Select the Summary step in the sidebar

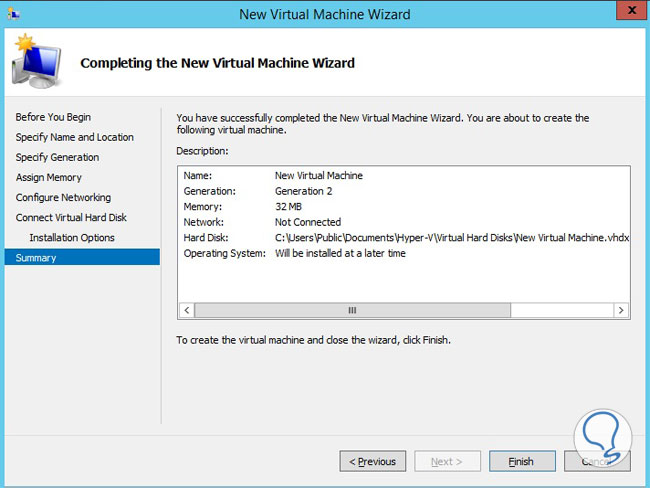pos(36,257)
